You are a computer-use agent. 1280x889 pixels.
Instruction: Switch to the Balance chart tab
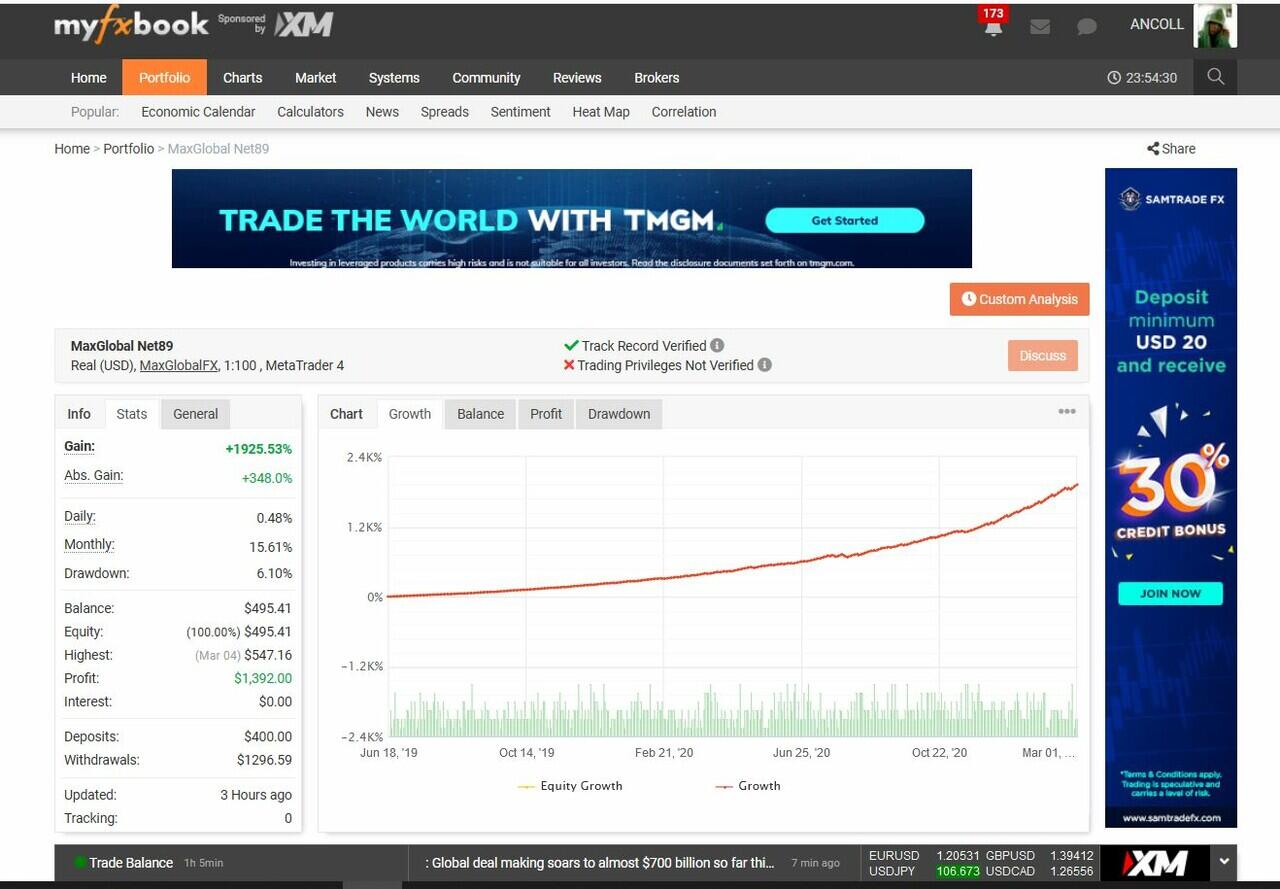[480, 414]
